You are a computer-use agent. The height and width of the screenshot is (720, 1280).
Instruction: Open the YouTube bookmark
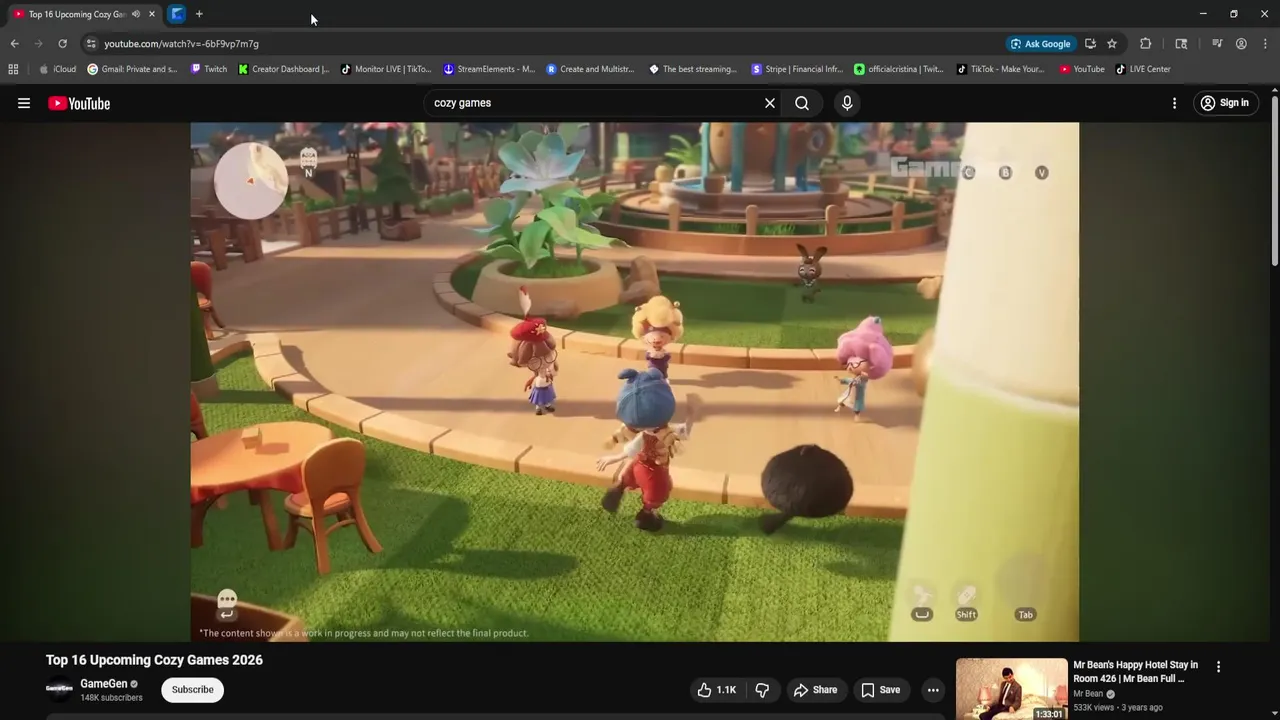point(1082,69)
